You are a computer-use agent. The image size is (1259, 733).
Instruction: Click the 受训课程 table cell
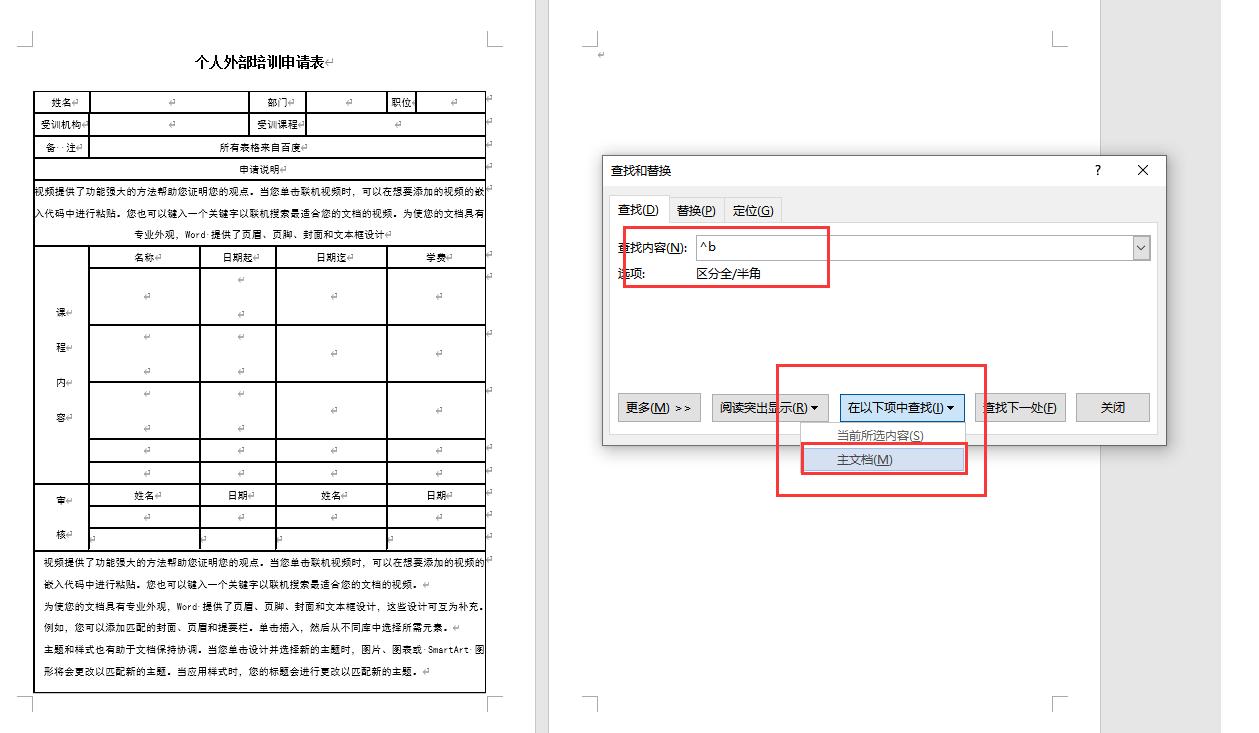point(279,124)
